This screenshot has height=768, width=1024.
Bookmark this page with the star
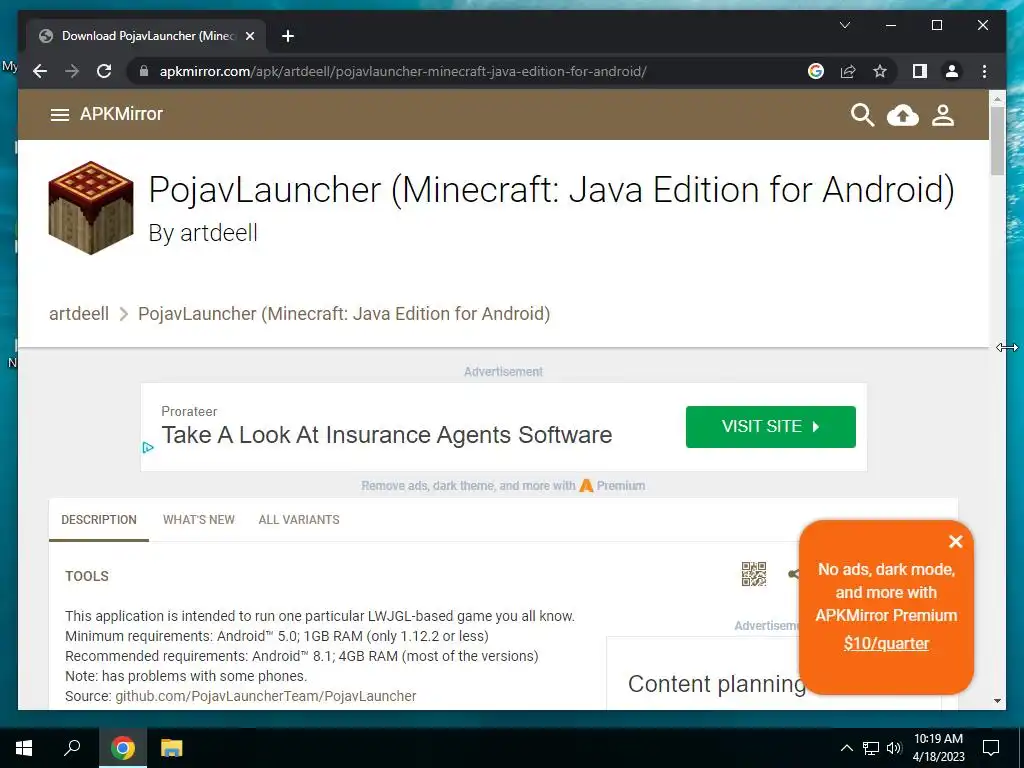[880, 71]
